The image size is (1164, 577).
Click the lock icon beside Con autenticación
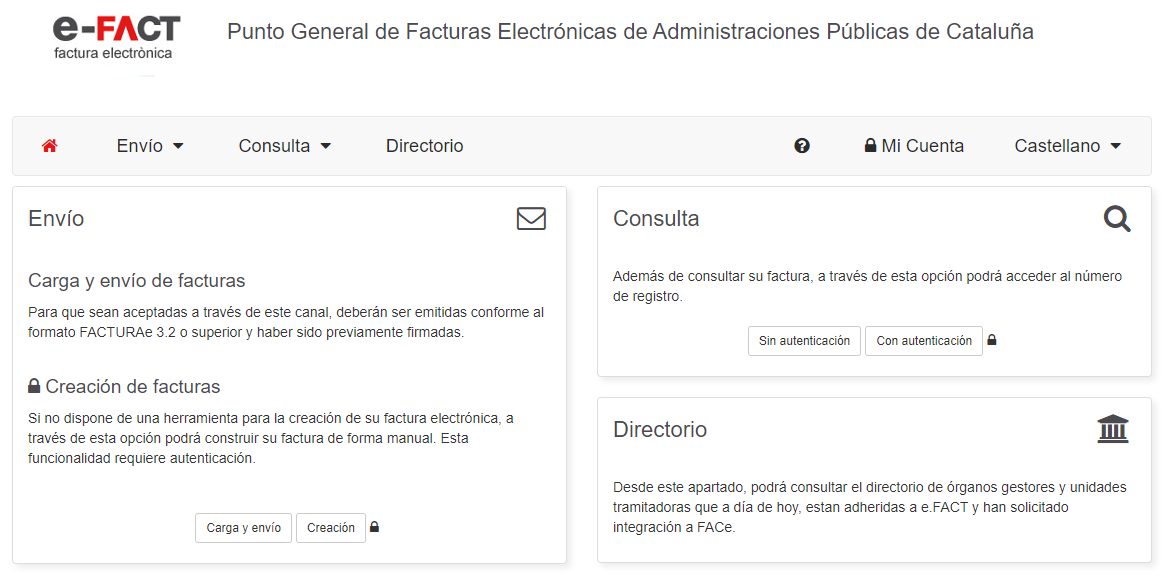pos(991,340)
